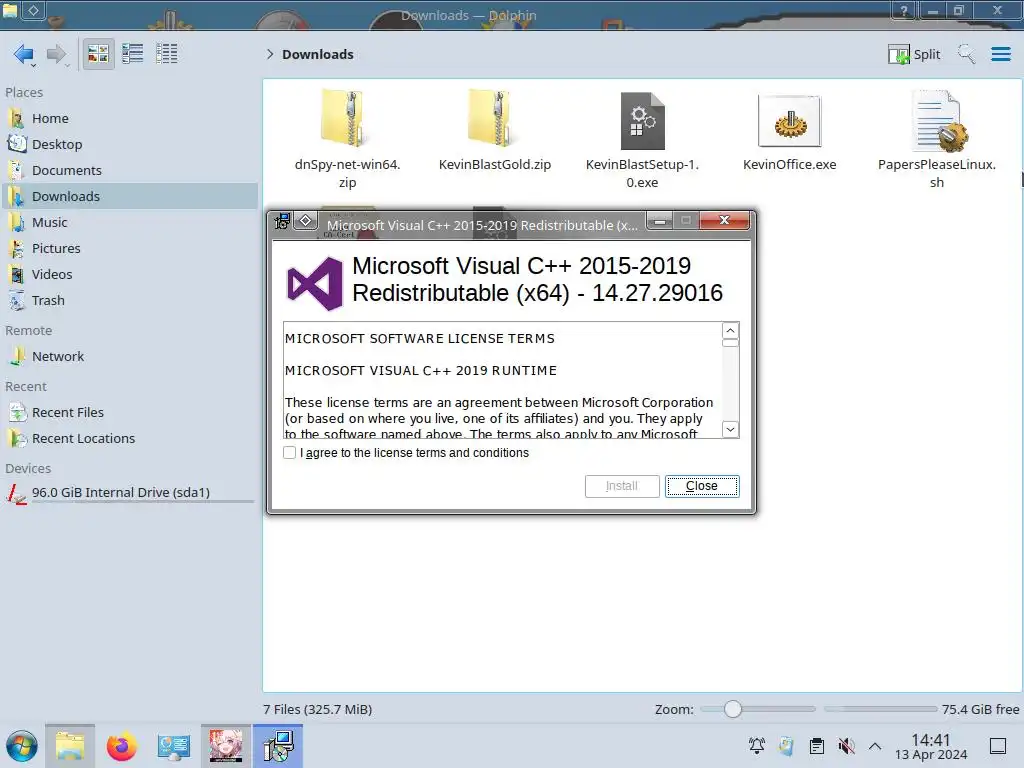Open notifications bell in system tray
The height and width of the screenshot is (768, 1024).
[757, 746]
